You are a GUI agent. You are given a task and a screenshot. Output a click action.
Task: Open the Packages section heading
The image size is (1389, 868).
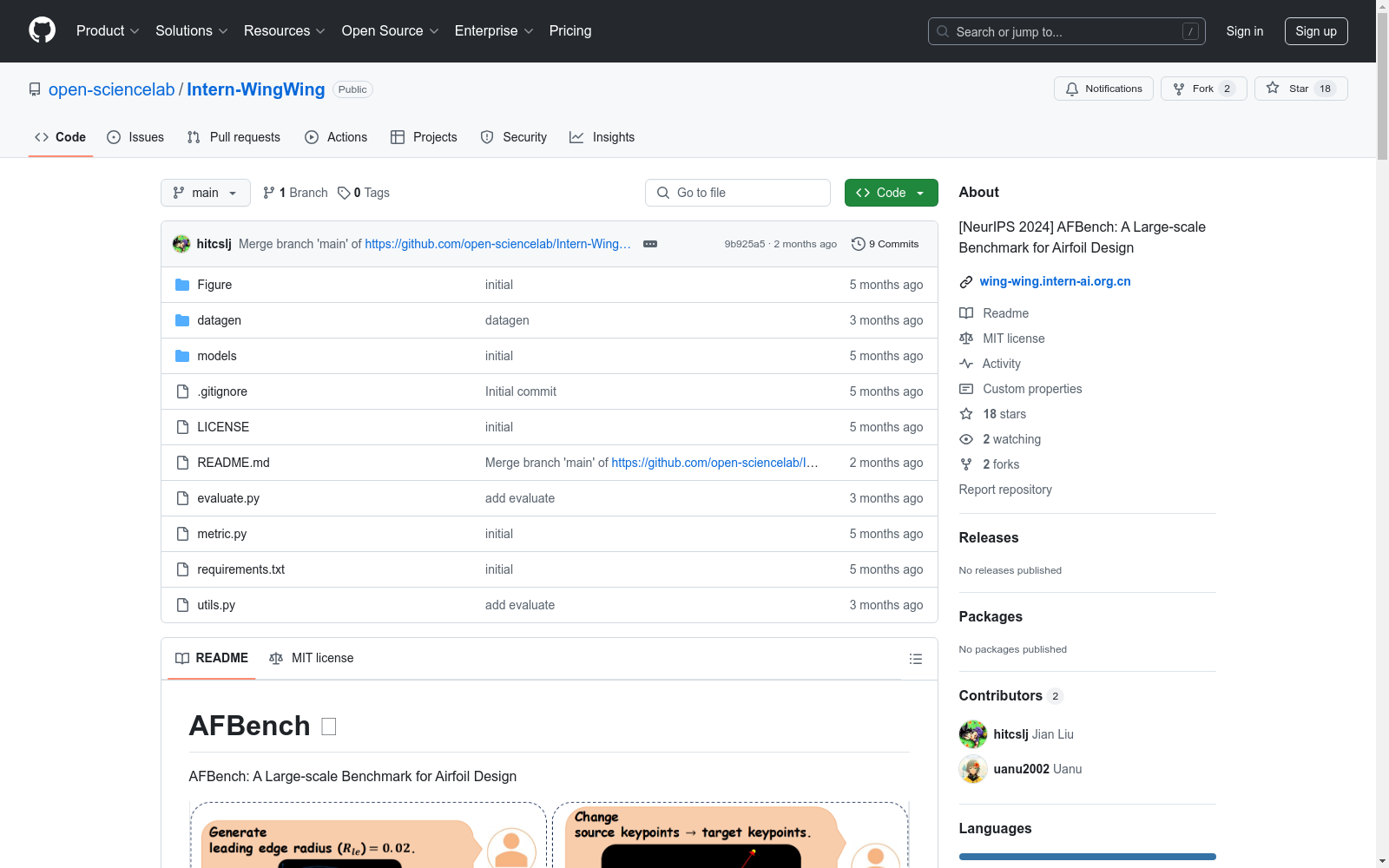pos(991,617)
